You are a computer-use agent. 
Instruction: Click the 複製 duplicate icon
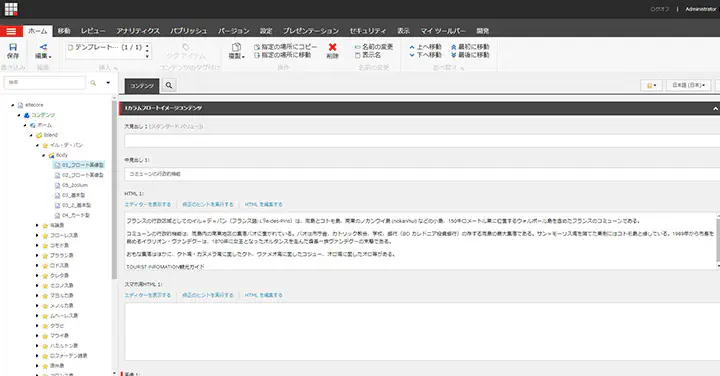click(x=236, y=47)
